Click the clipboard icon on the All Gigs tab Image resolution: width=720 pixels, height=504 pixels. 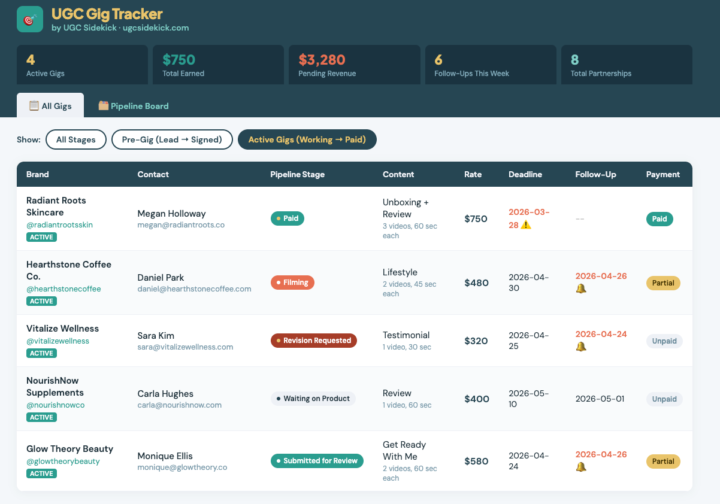34,106
